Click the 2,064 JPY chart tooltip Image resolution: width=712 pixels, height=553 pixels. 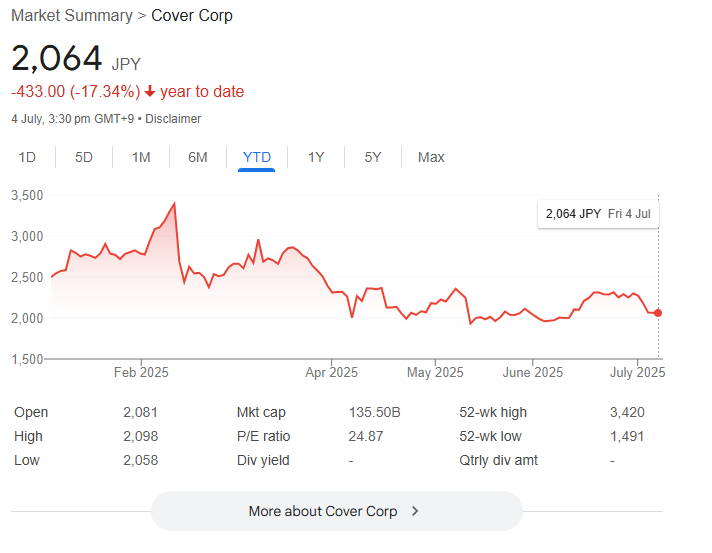pos(598,214)
